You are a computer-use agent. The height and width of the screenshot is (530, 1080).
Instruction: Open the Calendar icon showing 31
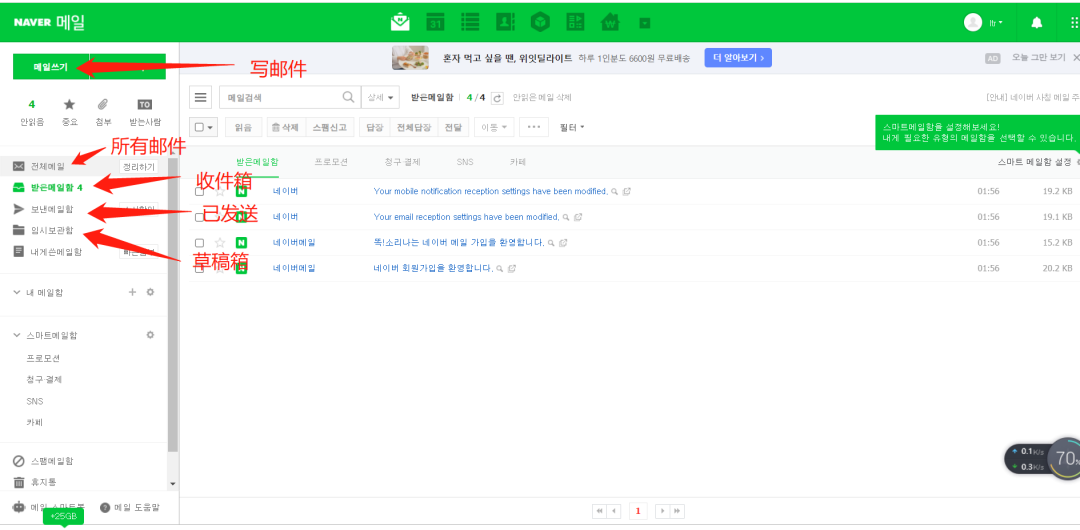pyautogui.click(x=435, y=22)
